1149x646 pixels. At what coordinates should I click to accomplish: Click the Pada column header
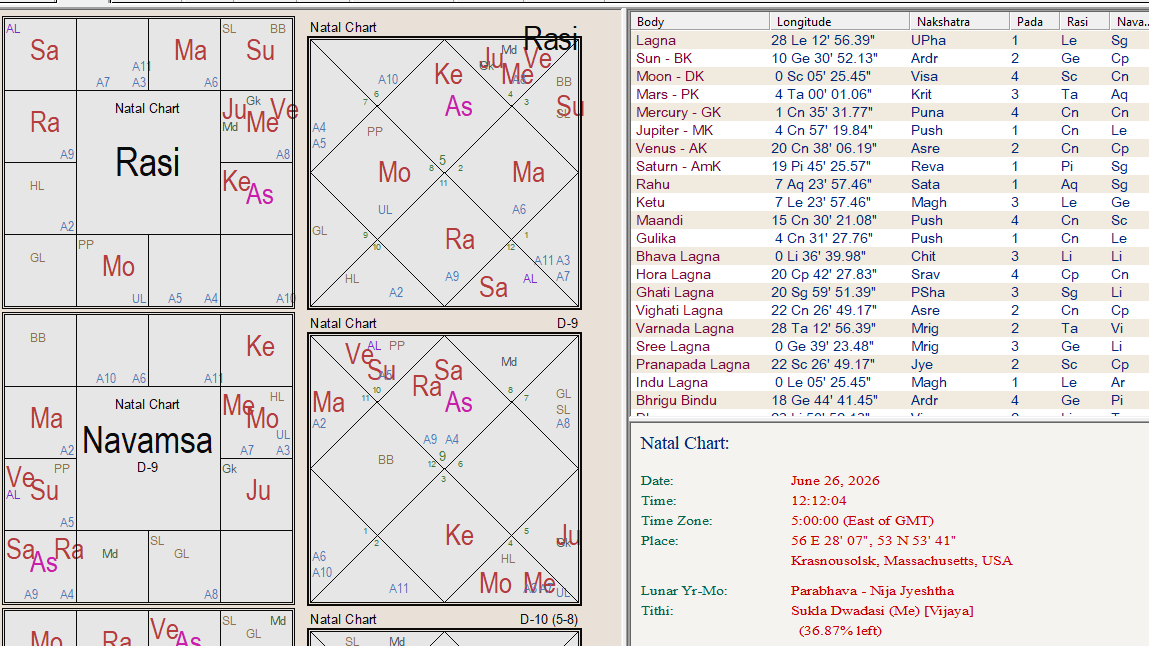pyautogui.click(x=1033, y=22)
